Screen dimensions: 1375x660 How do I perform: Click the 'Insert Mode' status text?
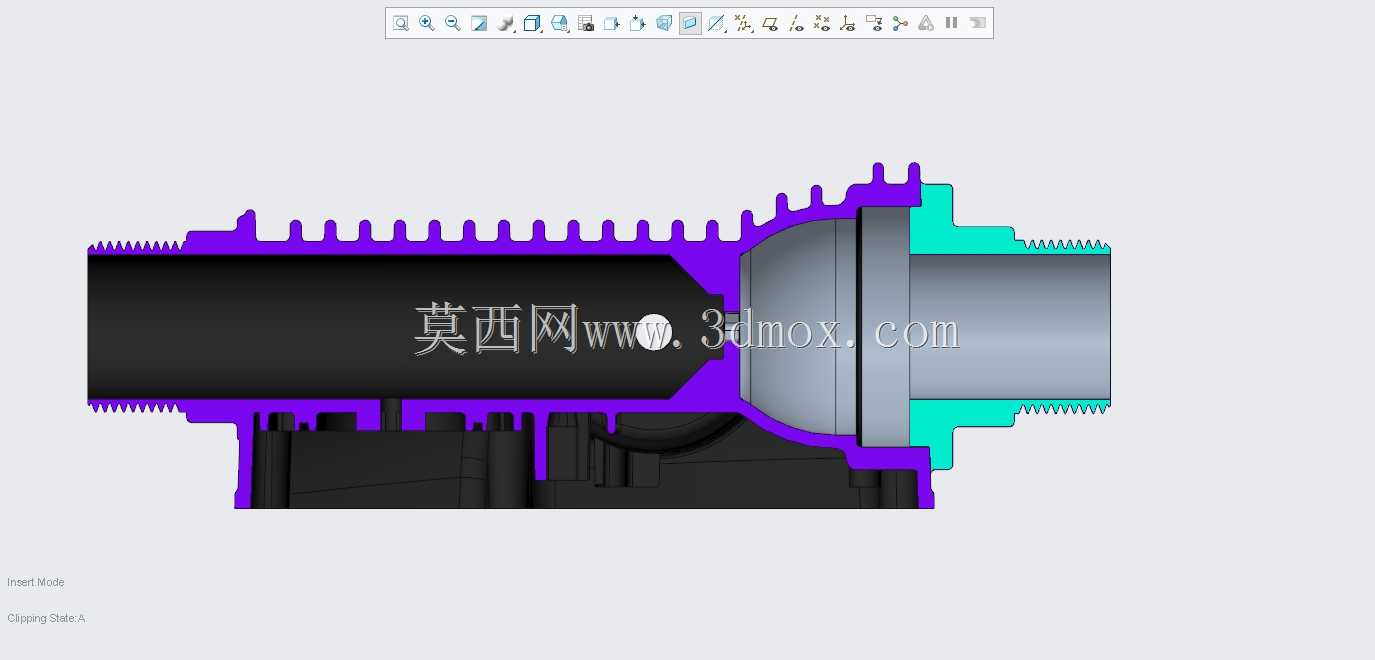[x=36, y=582]
